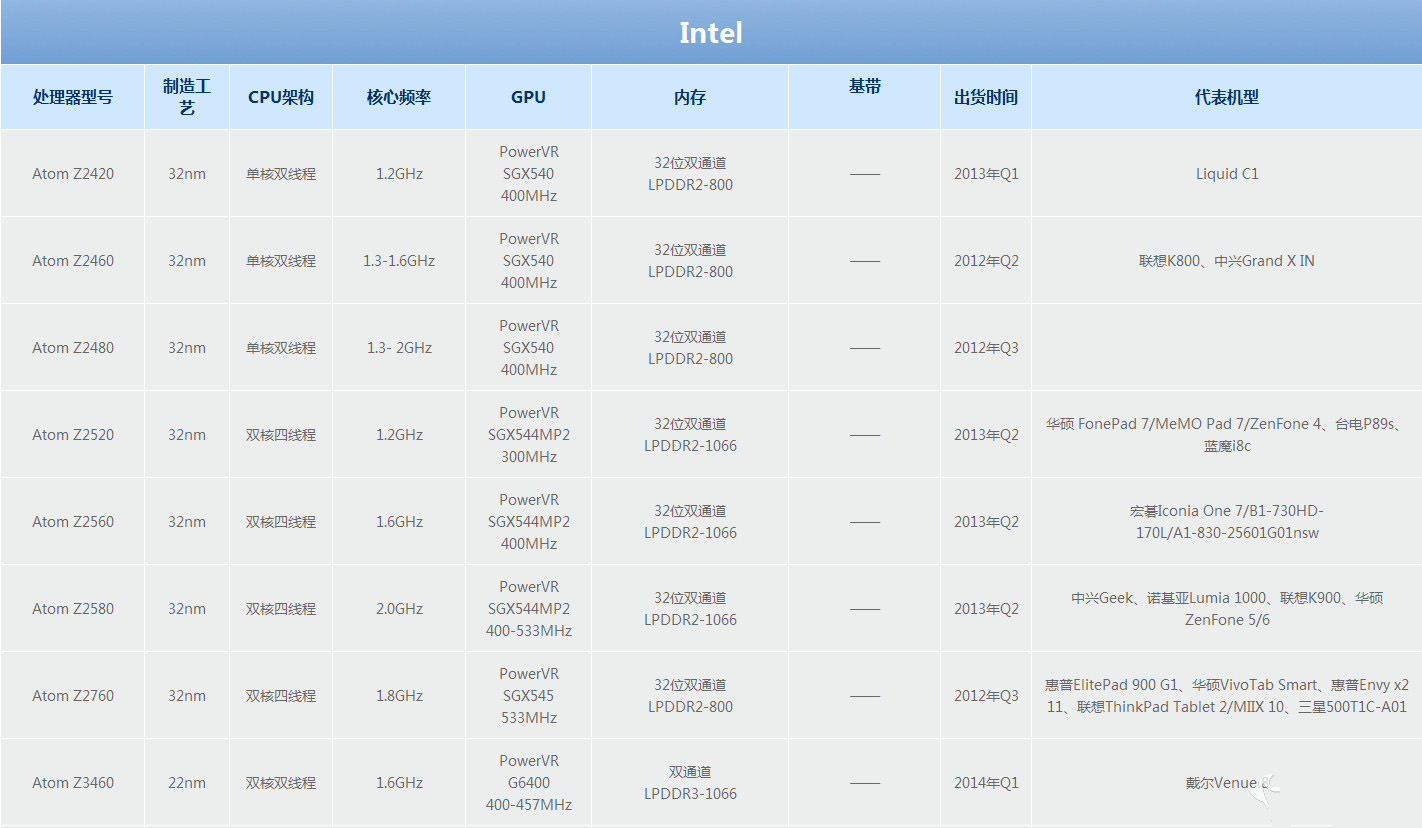Click 双通道 LPDDR3-1066 memory cell
The height and width of the screenshot is (828, 1422).
tap(690, 783)
